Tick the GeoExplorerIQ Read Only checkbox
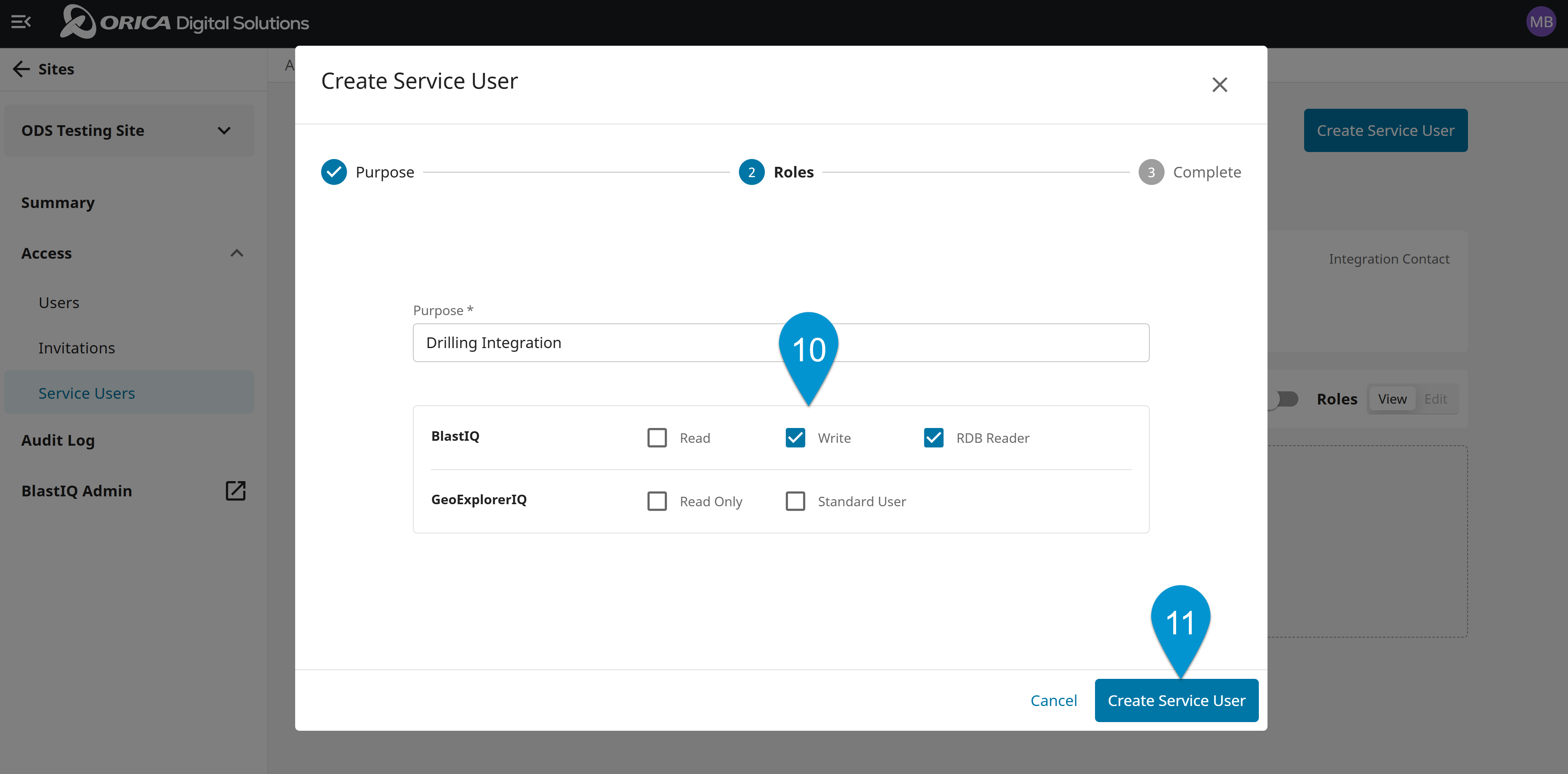The image size is (1568, 774). (x=657, y=501)
